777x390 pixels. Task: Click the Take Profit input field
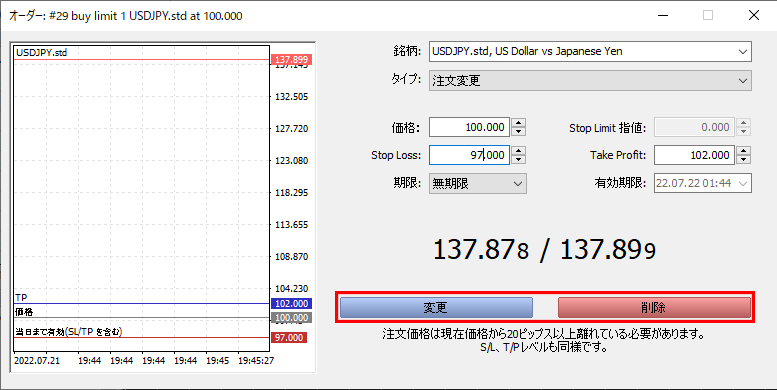point(694,155)
